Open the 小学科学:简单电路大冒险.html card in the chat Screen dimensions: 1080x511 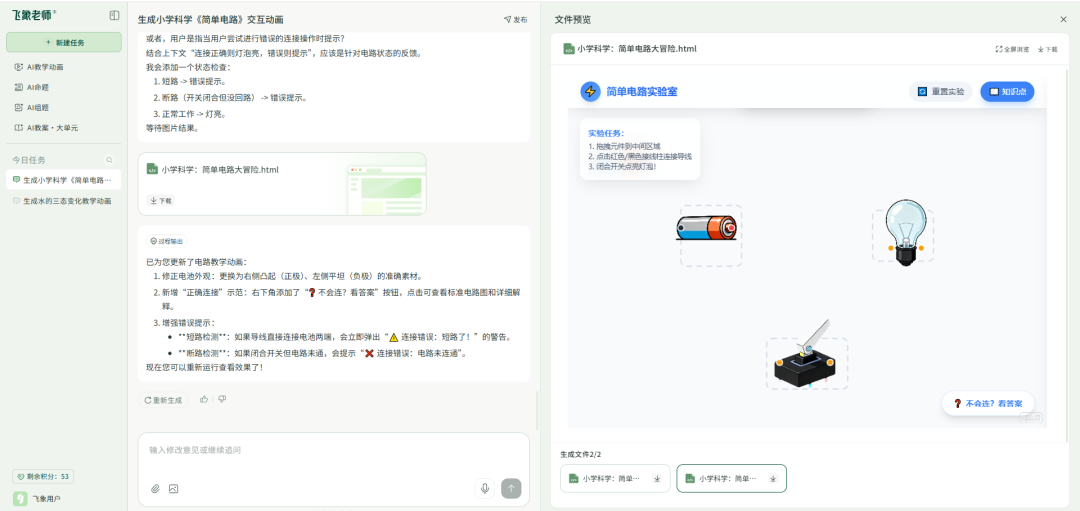coord(282,184)
